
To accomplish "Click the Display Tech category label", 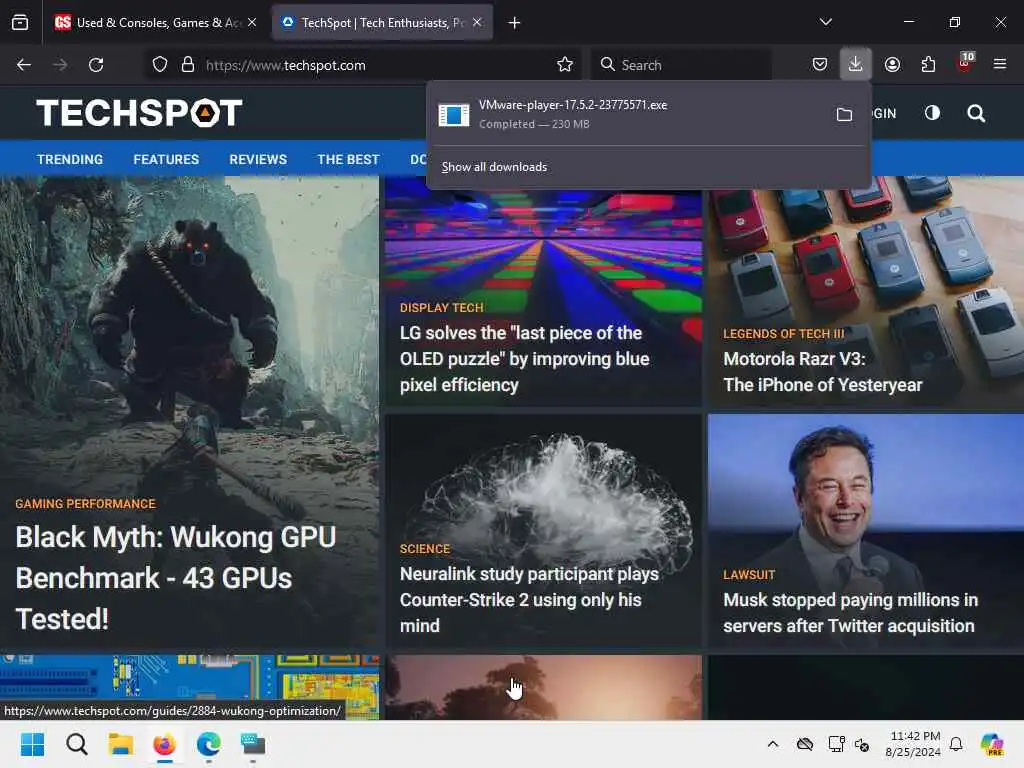I will click(441, 308).
